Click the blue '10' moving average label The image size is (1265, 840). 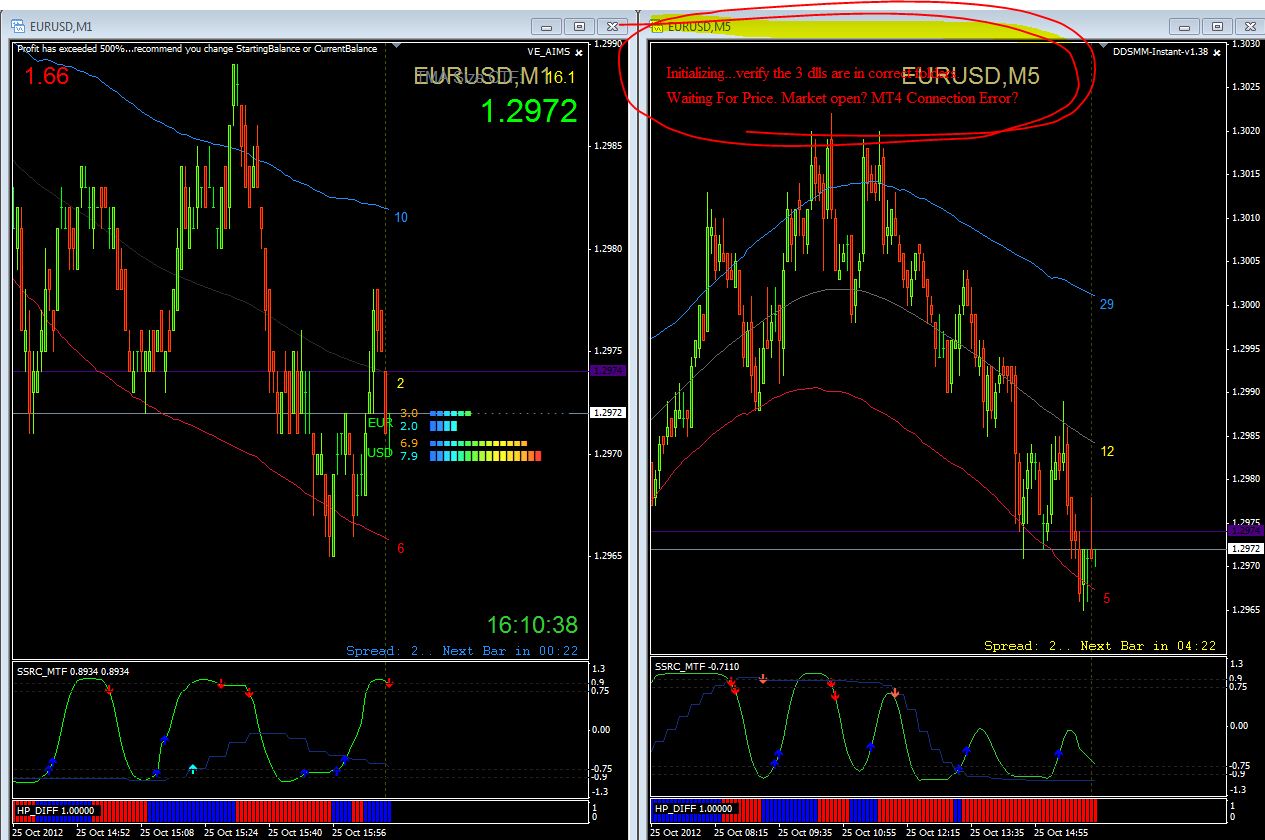coord(401,217)
